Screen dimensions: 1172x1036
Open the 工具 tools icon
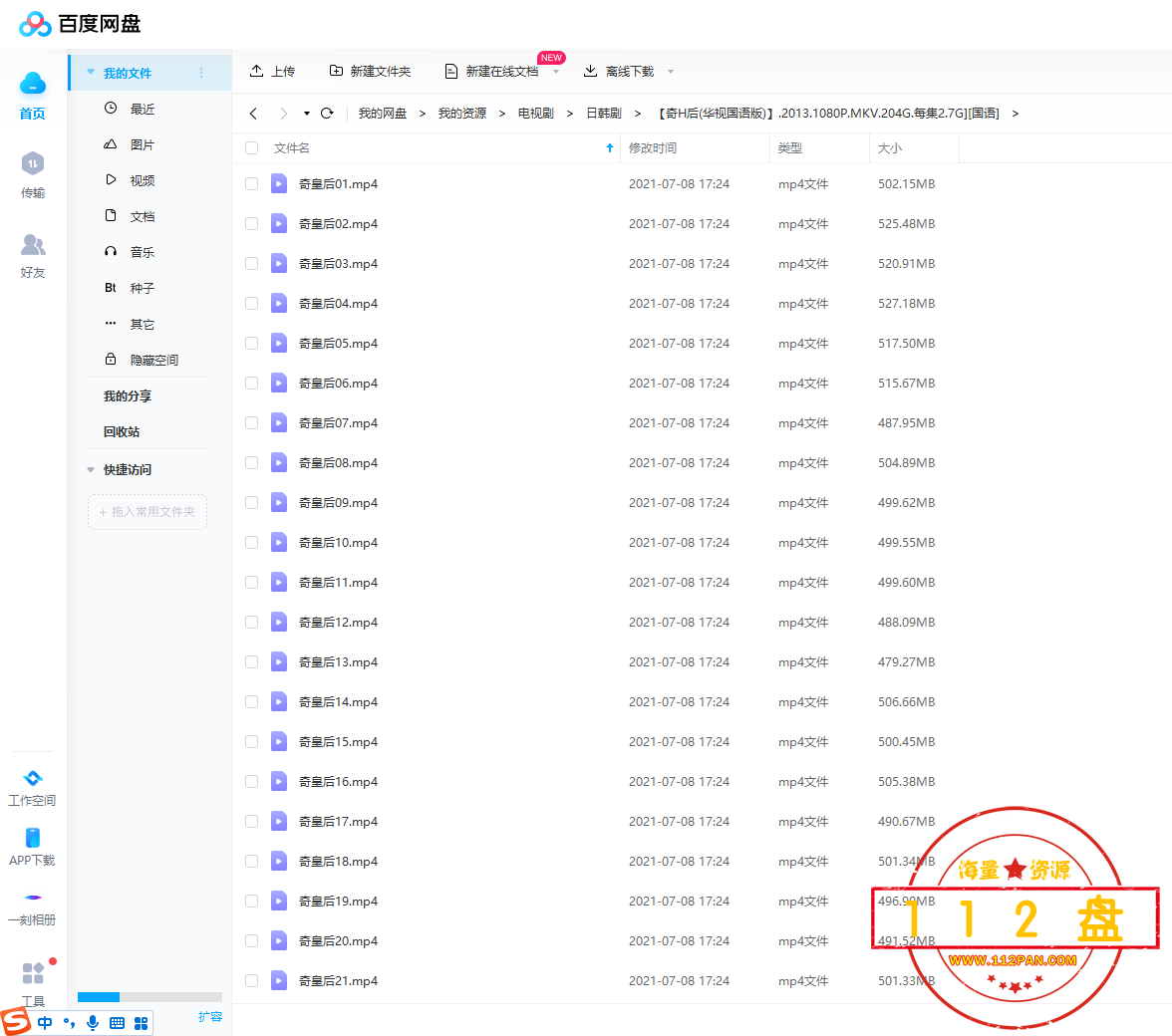pos(32,972)
